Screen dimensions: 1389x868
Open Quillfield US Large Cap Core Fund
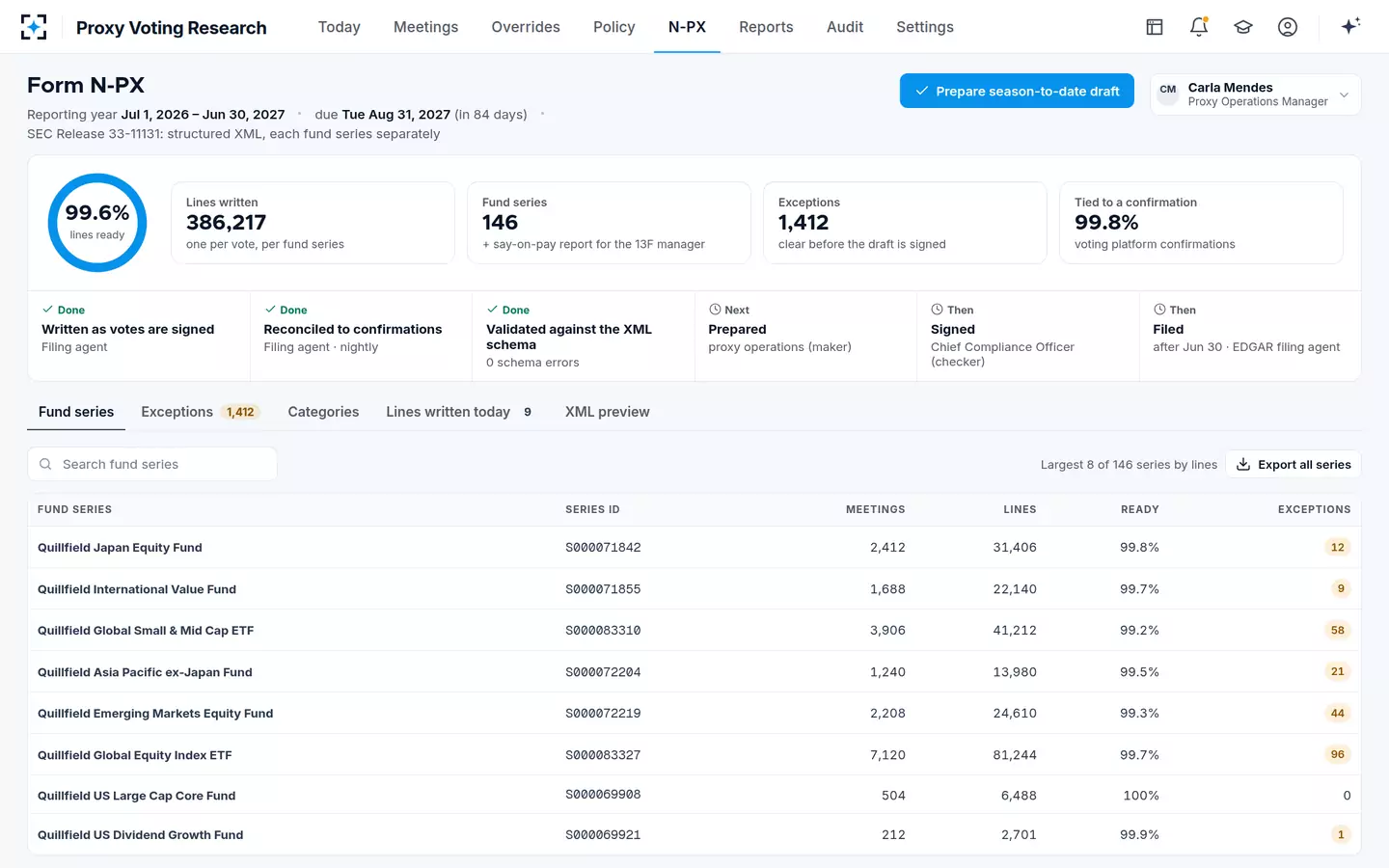pyautogui.click(x=694, y=795)
